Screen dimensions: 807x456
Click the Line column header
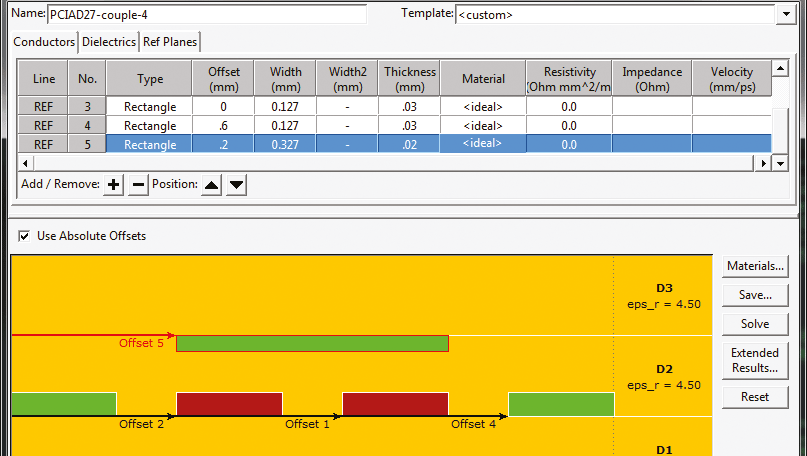click(43, 78)
